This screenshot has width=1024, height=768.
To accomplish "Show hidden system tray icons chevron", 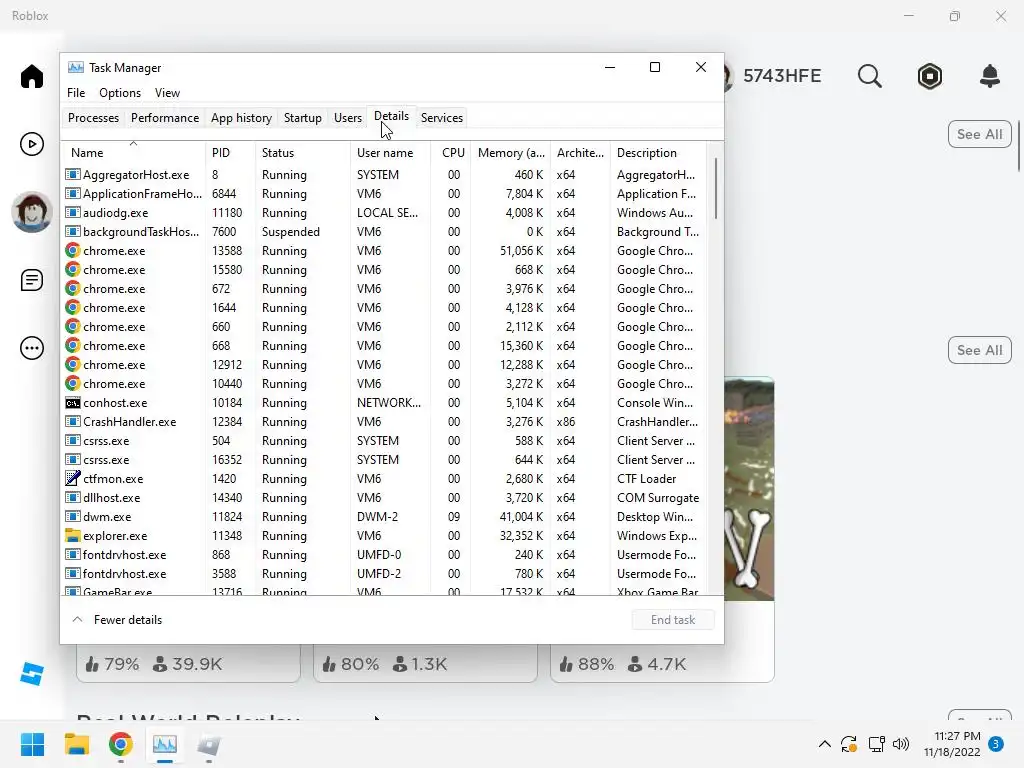I will point(825,744).
